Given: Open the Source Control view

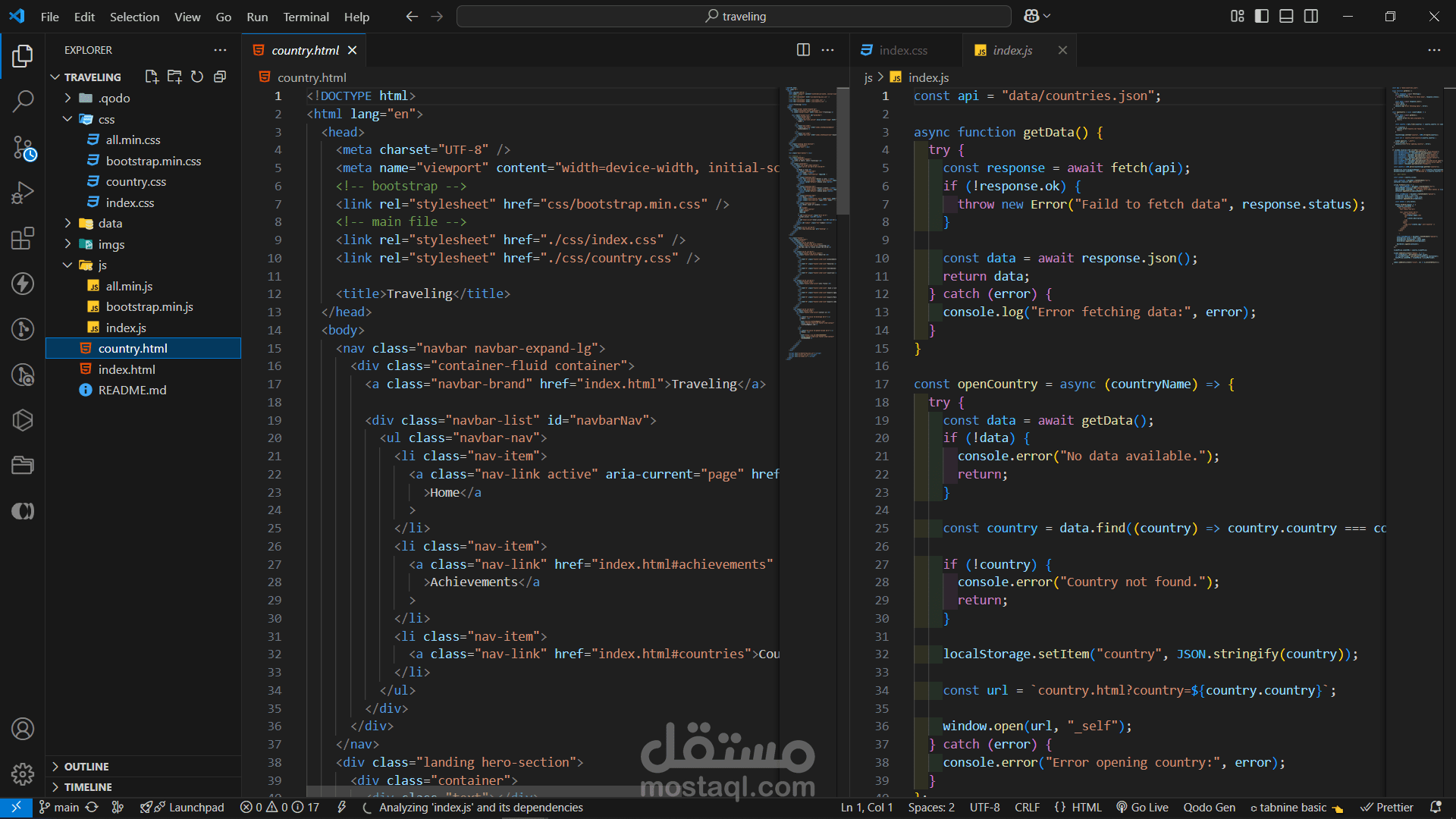Looking at the screenshot, I should tap(23, 147).
